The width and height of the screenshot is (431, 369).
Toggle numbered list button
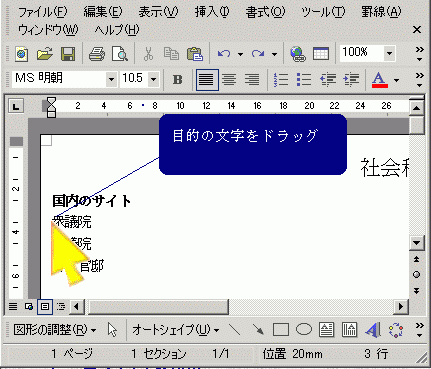281,80
